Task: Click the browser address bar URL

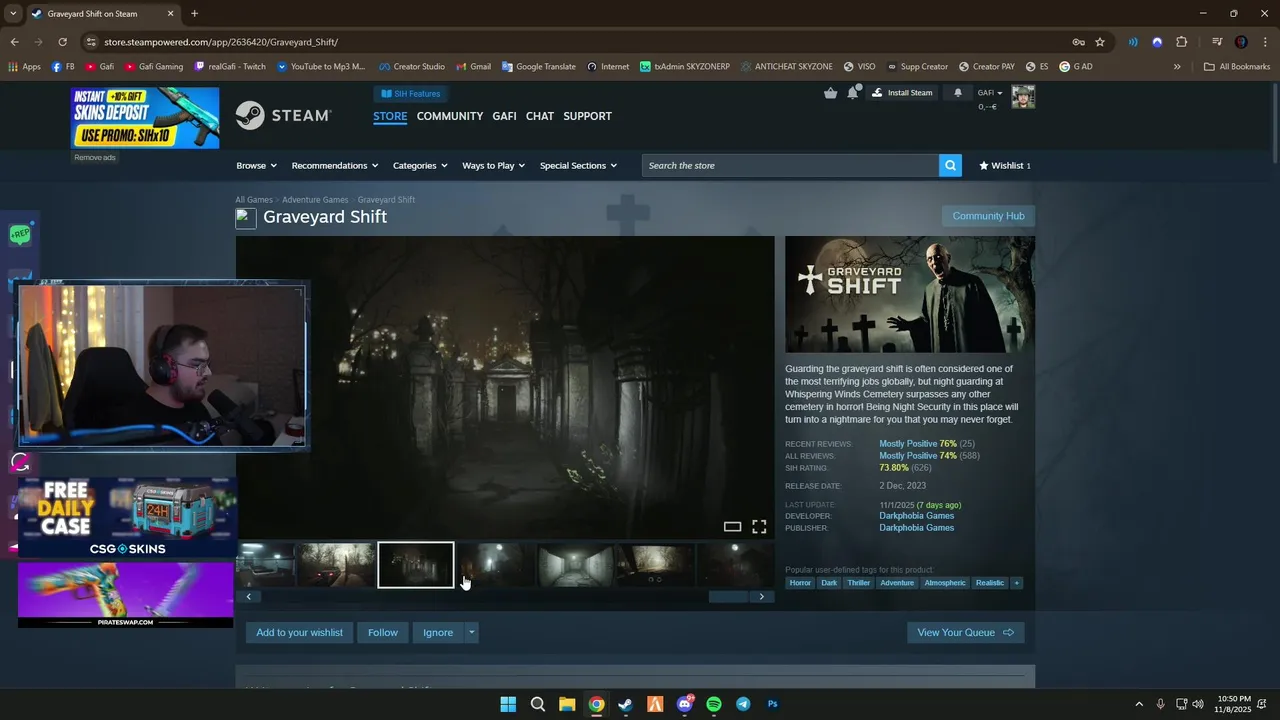Action: (221, 42)
